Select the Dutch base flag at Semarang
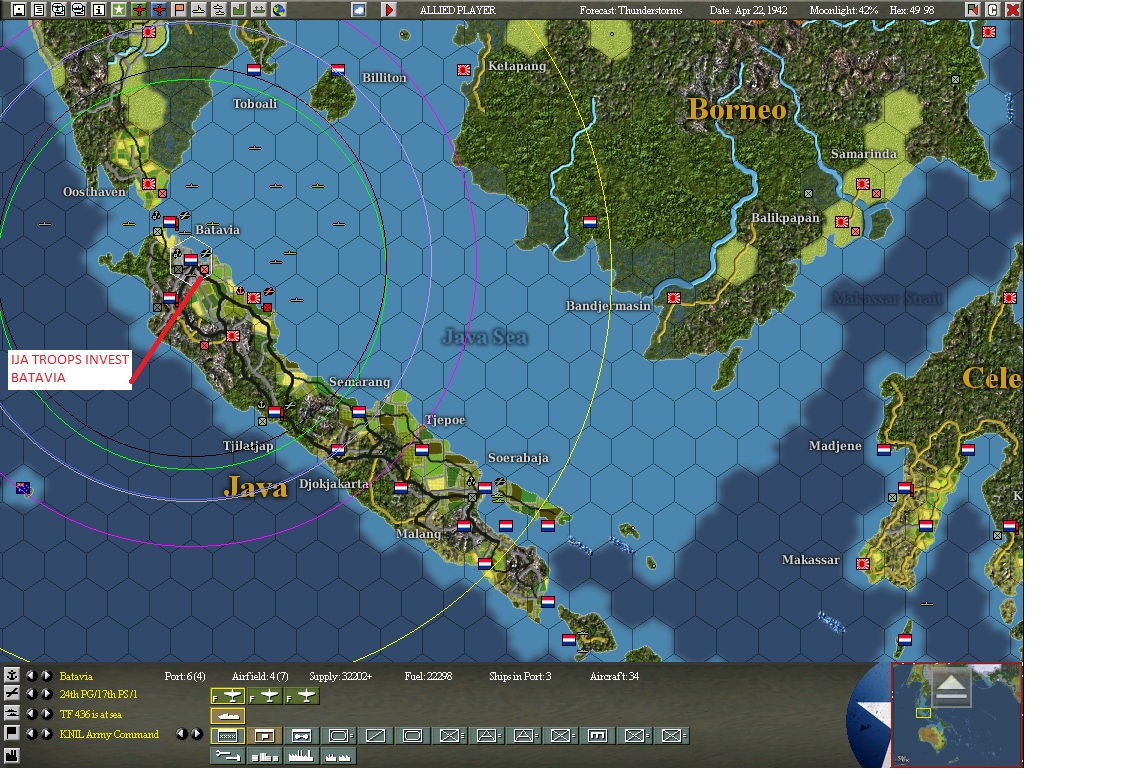 [x=359, y=412]
